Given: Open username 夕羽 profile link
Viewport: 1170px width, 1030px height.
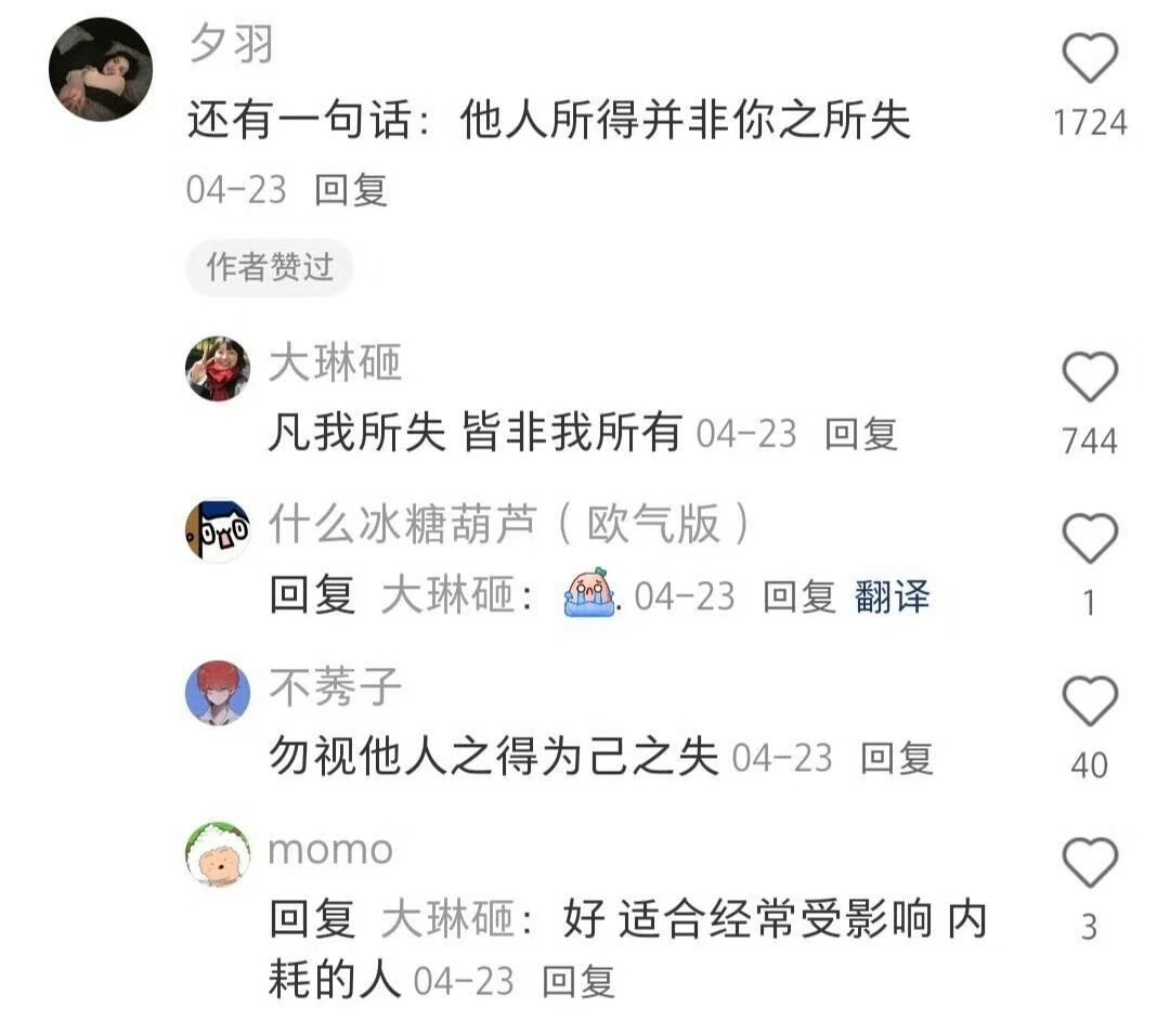Looking at the screenshot, I should point(231,43).
